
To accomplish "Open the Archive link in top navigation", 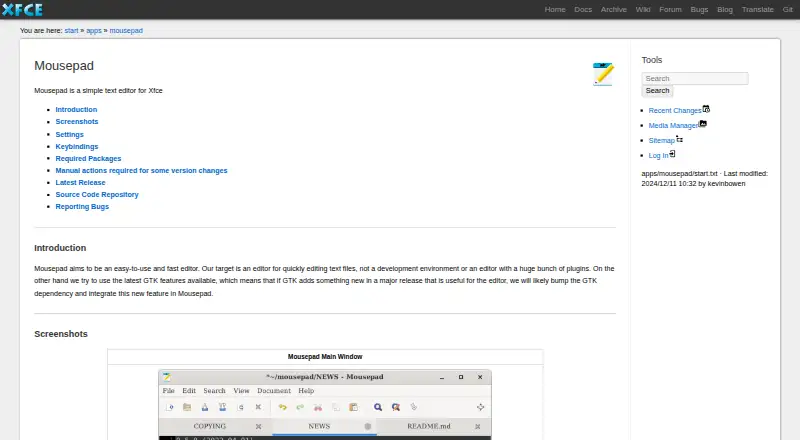I will click(614, 9).
